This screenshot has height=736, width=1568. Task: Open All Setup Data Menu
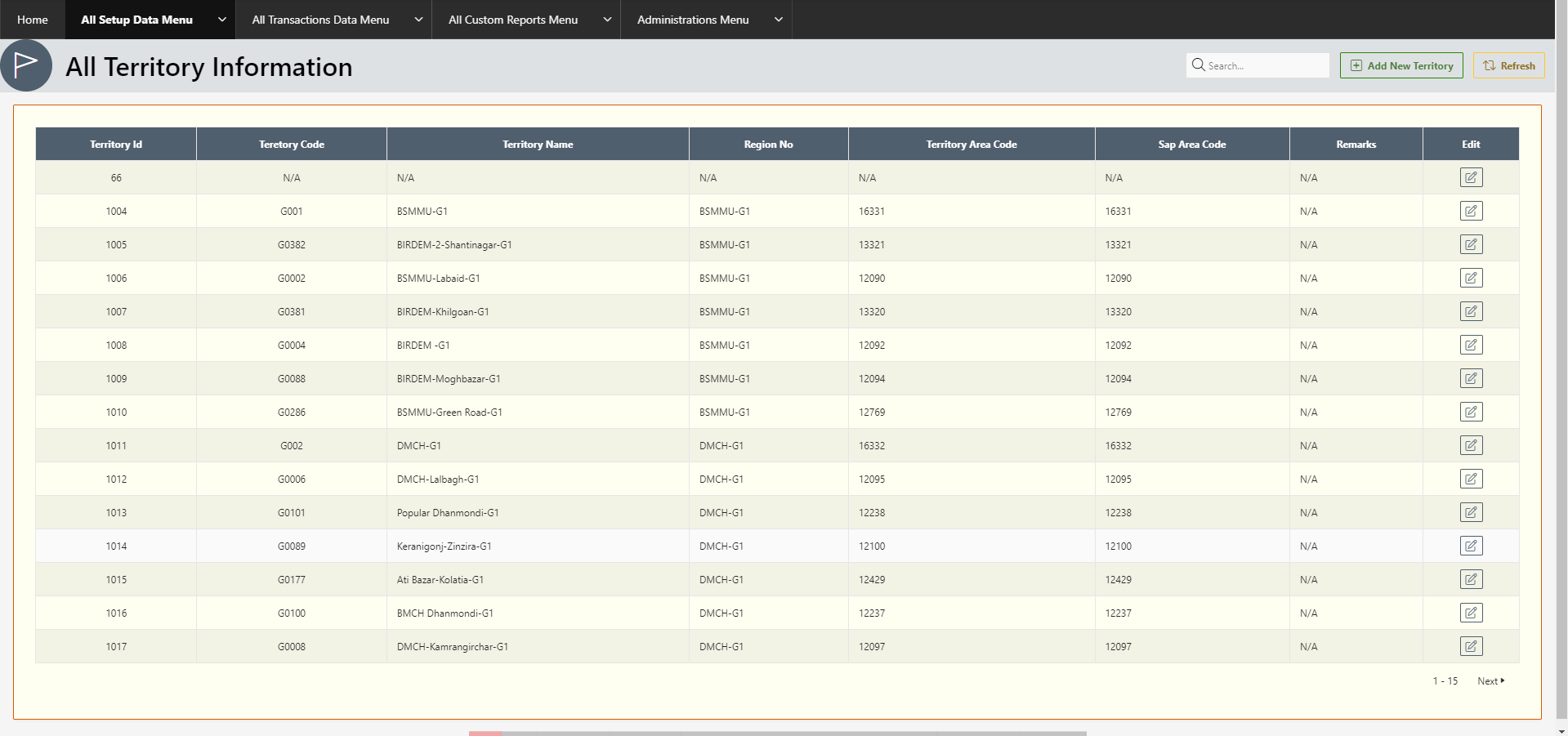point(136,20)
